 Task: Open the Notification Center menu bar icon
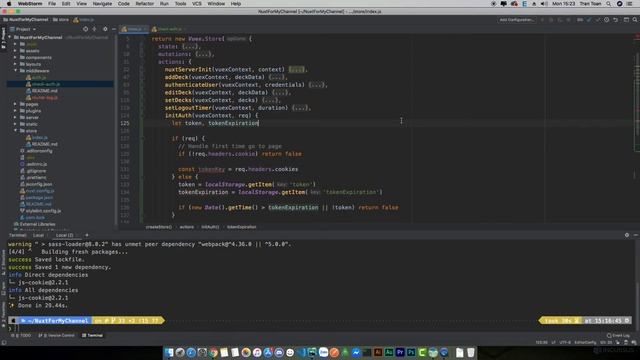coord(630,4)
